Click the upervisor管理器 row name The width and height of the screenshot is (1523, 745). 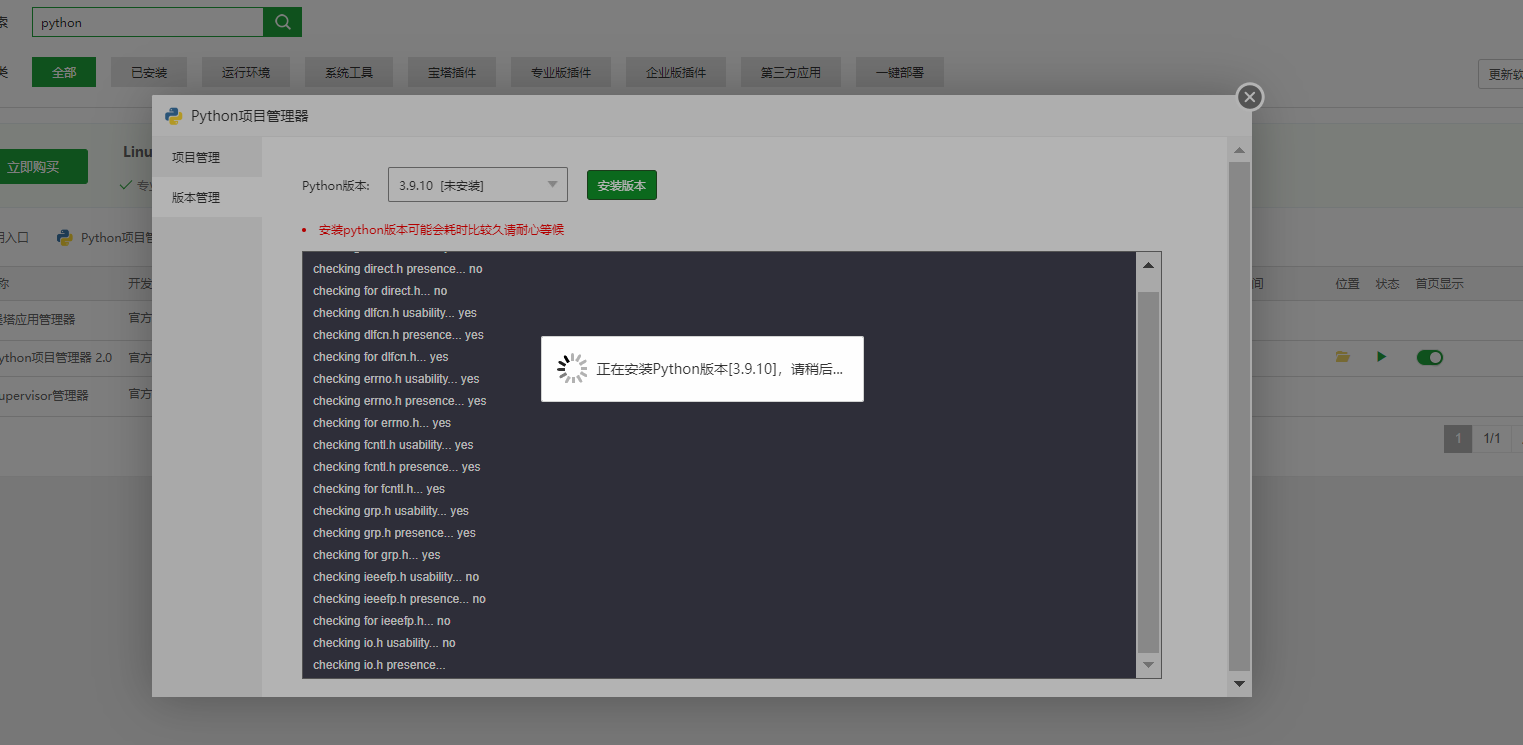click(44, 395)
